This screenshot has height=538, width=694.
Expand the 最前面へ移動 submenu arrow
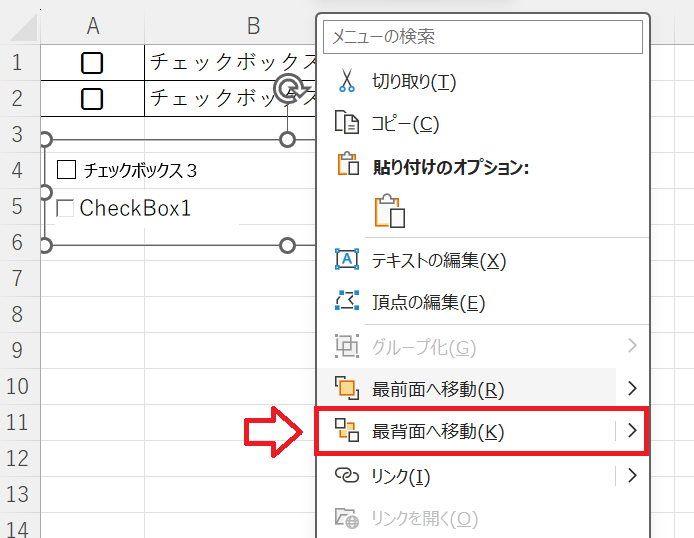pyautogui.click(x=631, y=388)
